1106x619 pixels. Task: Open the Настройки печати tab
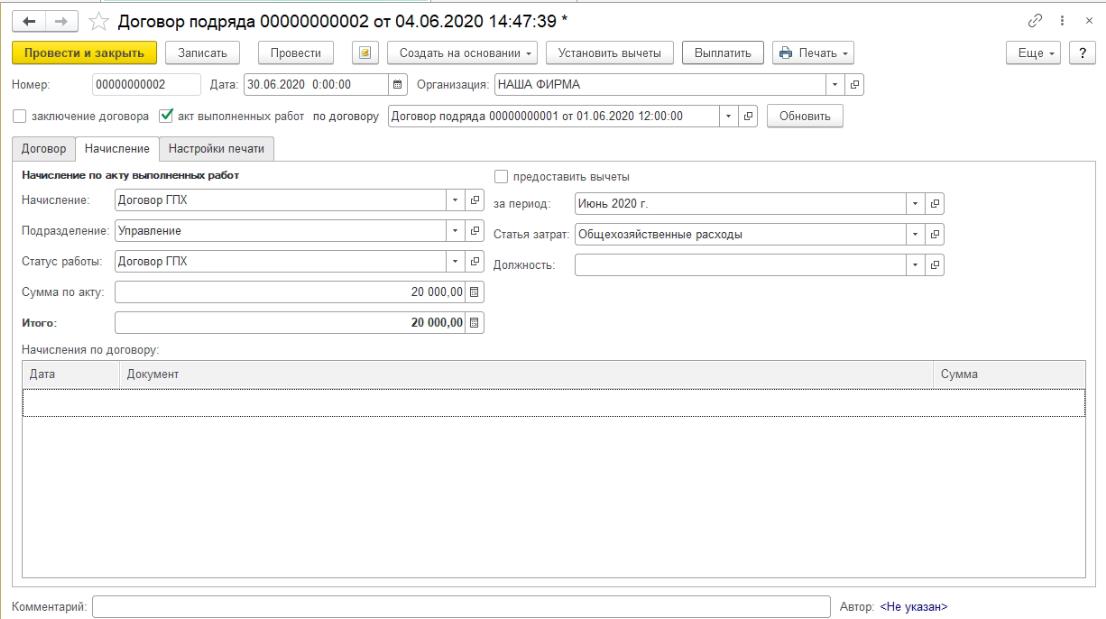[x=217, y=149]
